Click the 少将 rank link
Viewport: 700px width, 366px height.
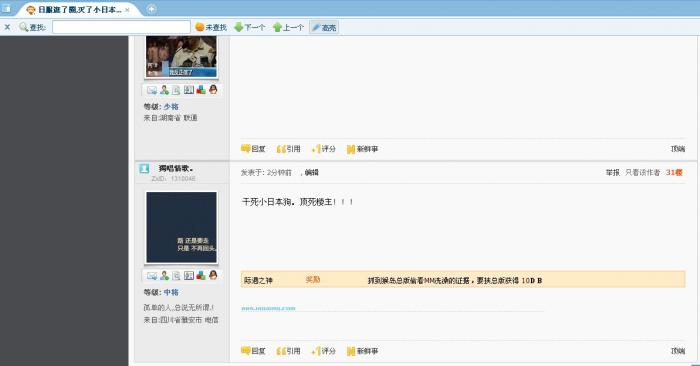[171, 107]
